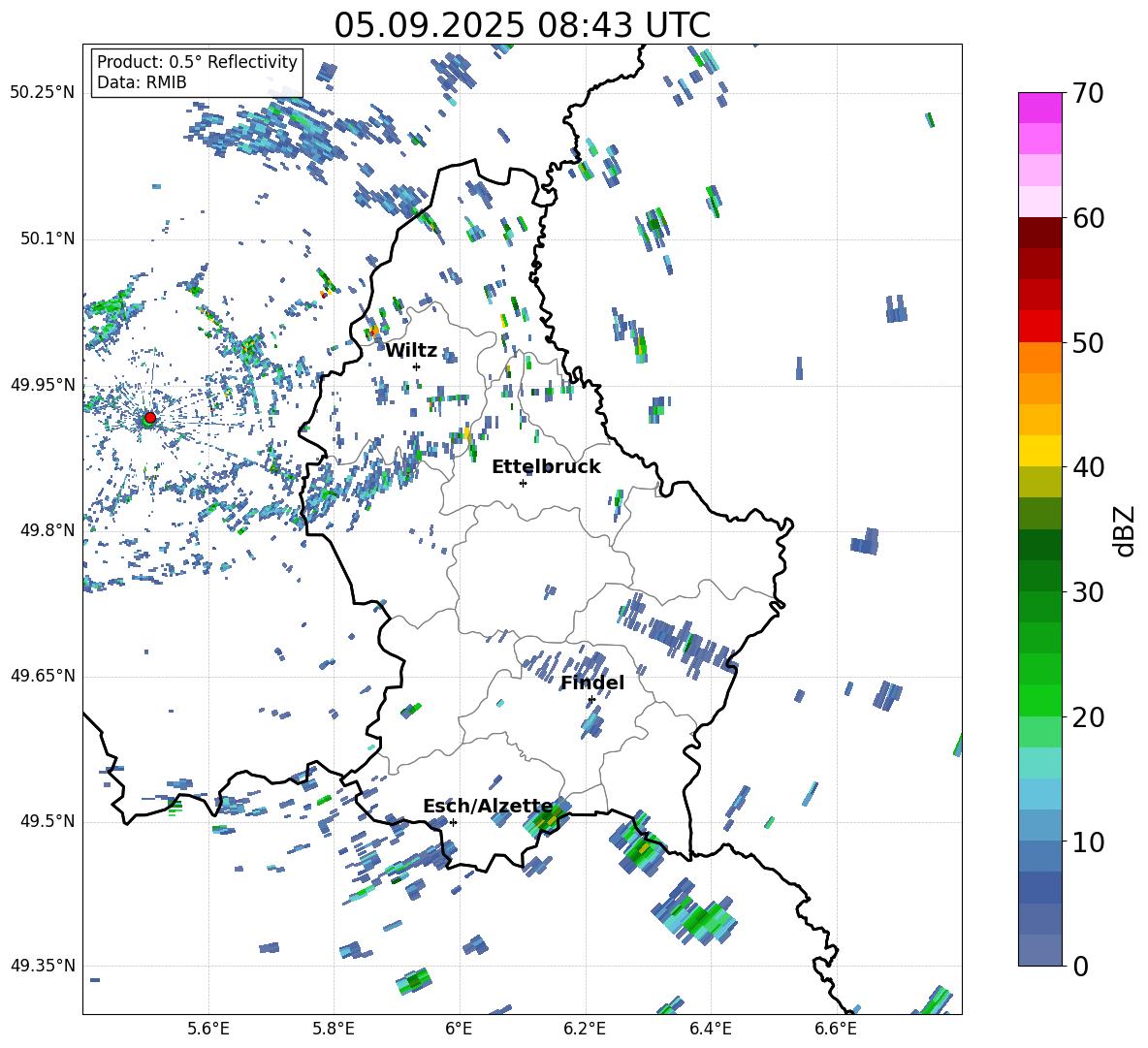Click the 6°E longitude label
The width and height of the screenshot is (1148, 1048).
click(459, 1029)
